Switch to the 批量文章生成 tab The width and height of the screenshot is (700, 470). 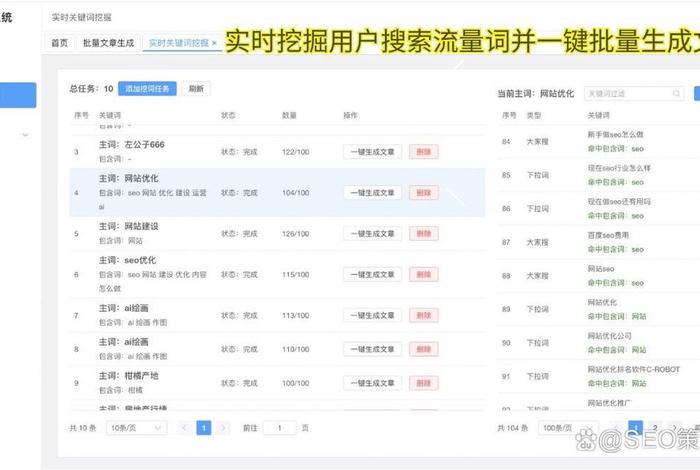108,43
